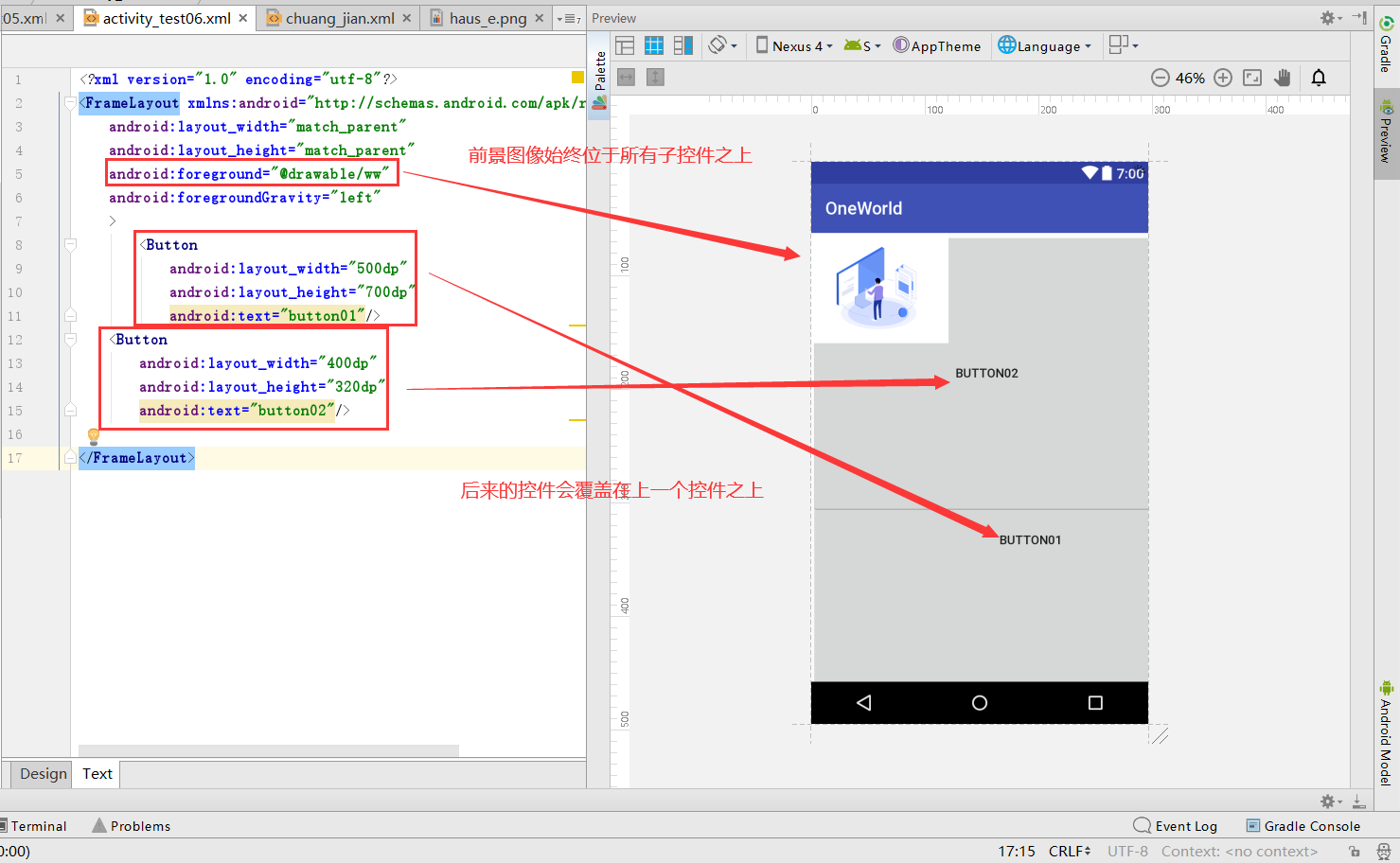Show Design and Blueprint side by side
The image size is (1400, 863).
click(683, 45)
